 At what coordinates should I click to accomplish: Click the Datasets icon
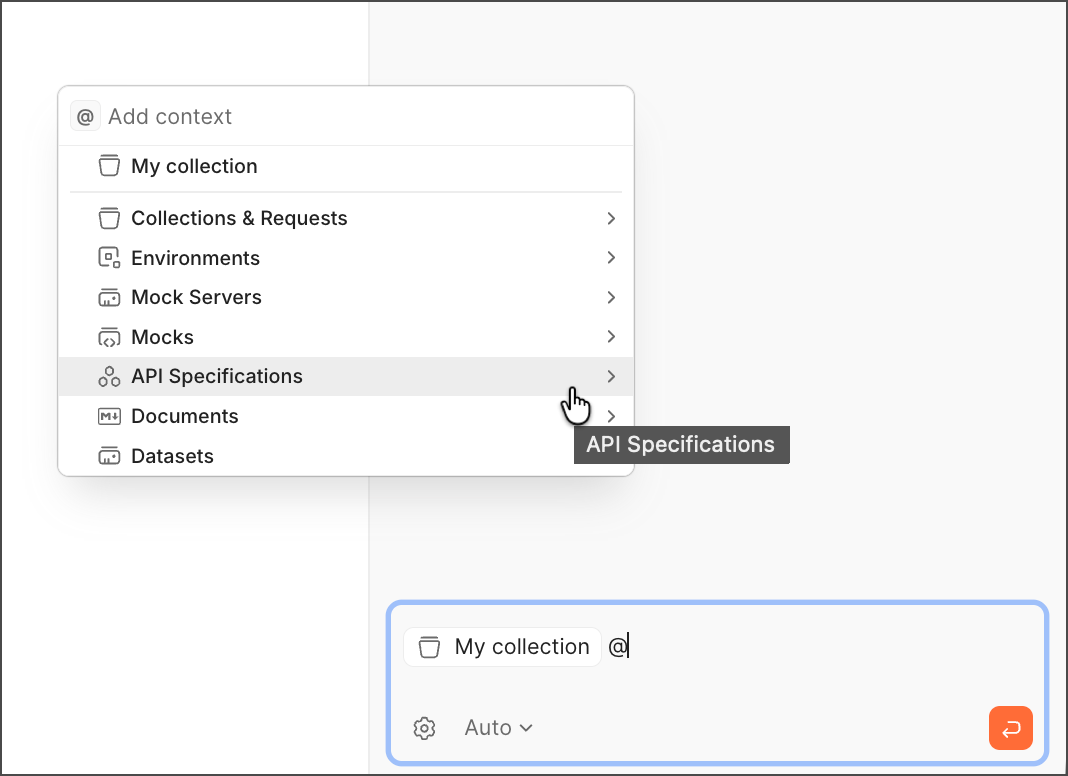[x=109, y=456]
